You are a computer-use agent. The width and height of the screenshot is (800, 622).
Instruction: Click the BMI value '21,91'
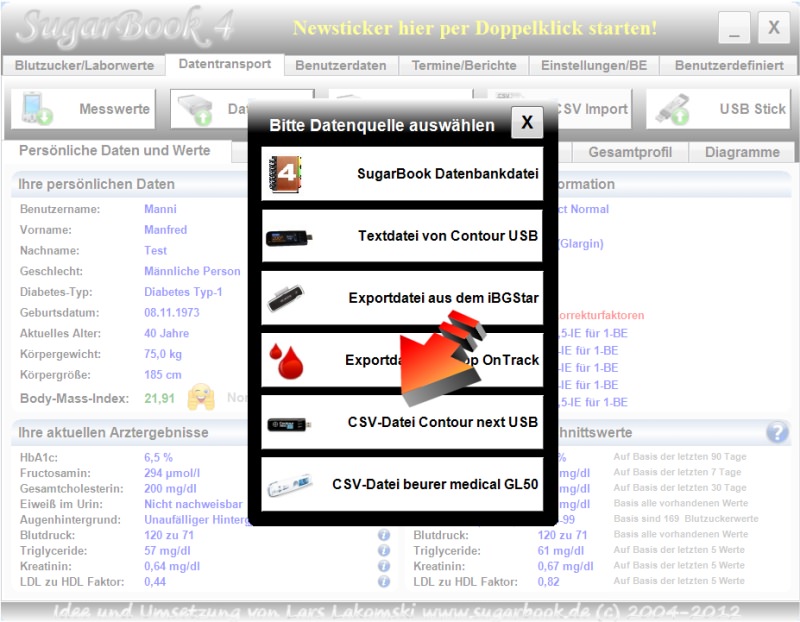click(x=160, y=398)
